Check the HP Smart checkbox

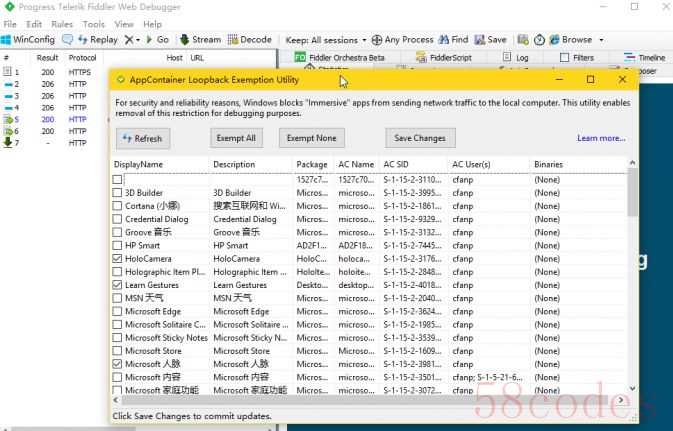(117, 246)
